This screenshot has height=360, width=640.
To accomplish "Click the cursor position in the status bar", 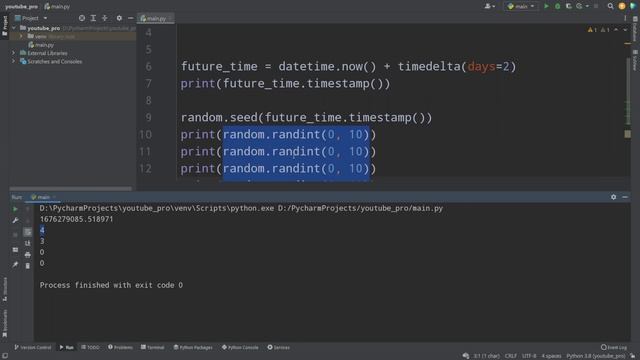I will tap(486, 356).
